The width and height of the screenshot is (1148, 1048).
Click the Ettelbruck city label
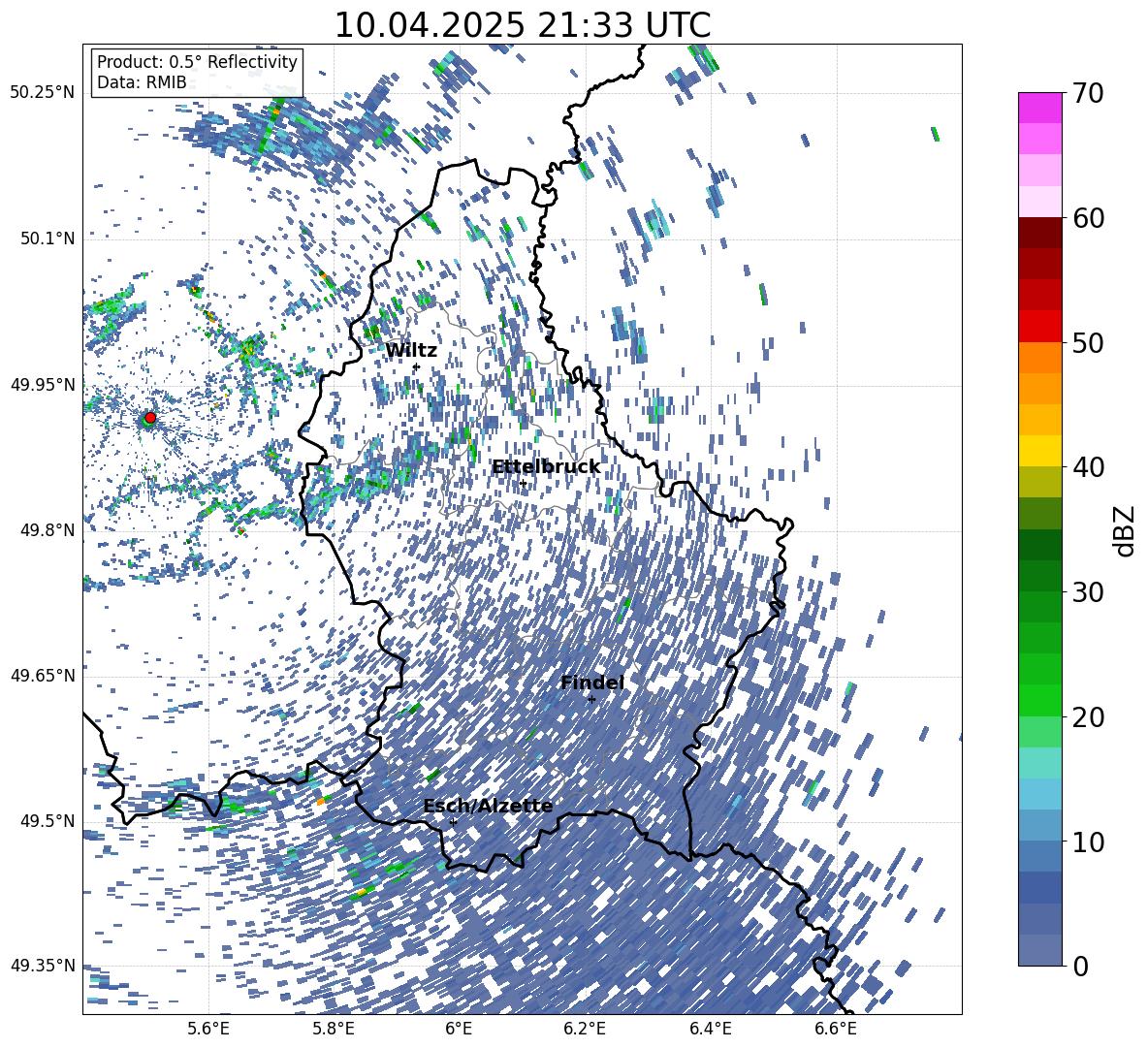[x=546, y=467]
